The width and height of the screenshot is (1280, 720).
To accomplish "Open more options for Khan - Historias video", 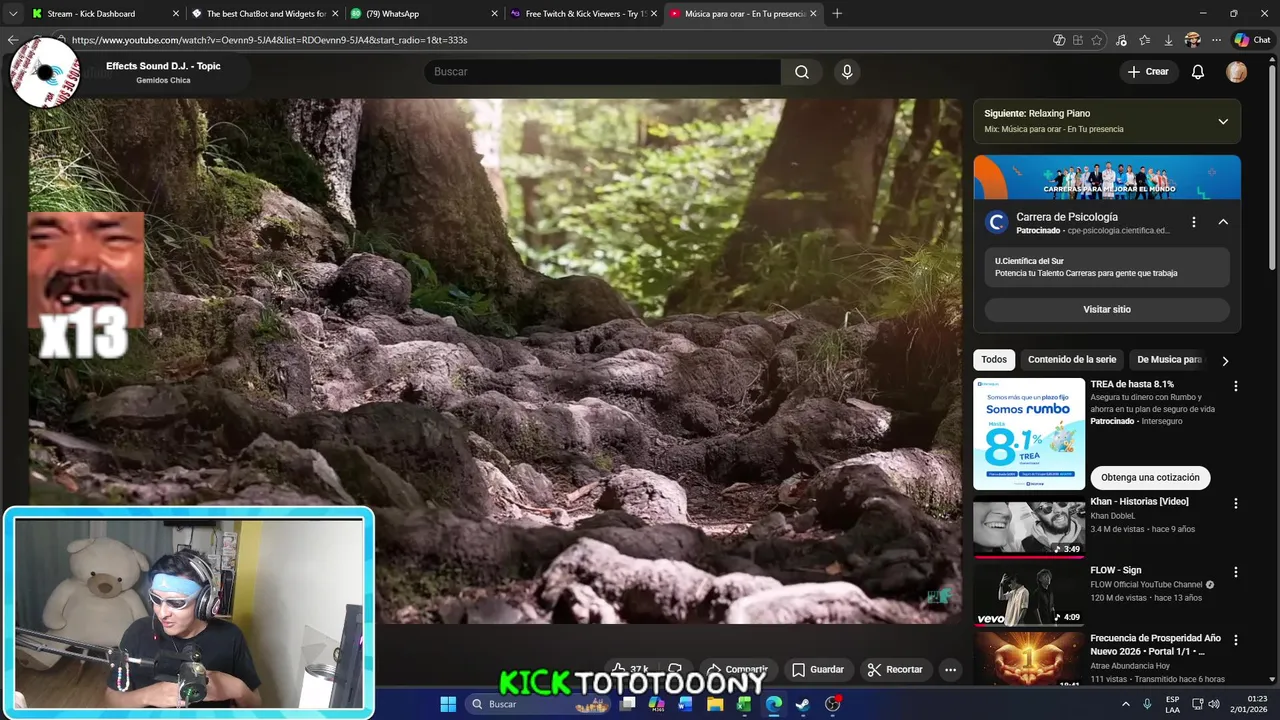I will [x=1235, y=503].
